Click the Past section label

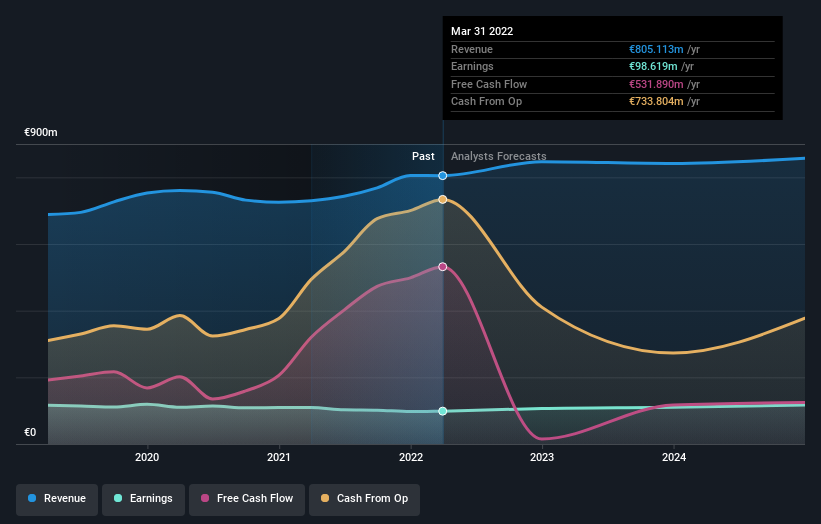[x=423, y=156]
